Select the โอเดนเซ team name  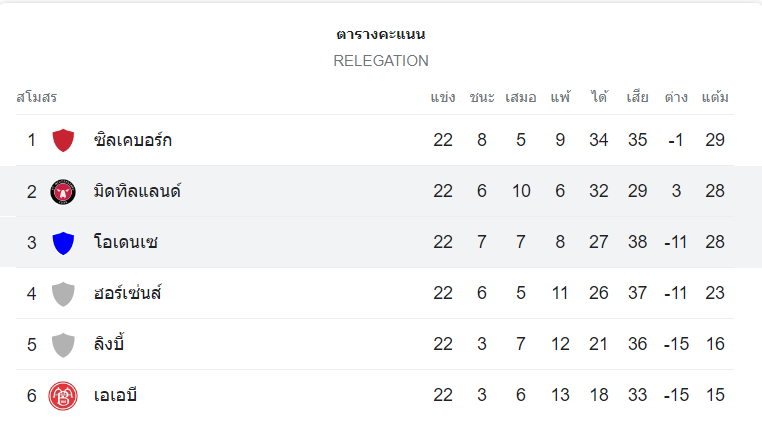pyautogui.click(x=125, y=242)
